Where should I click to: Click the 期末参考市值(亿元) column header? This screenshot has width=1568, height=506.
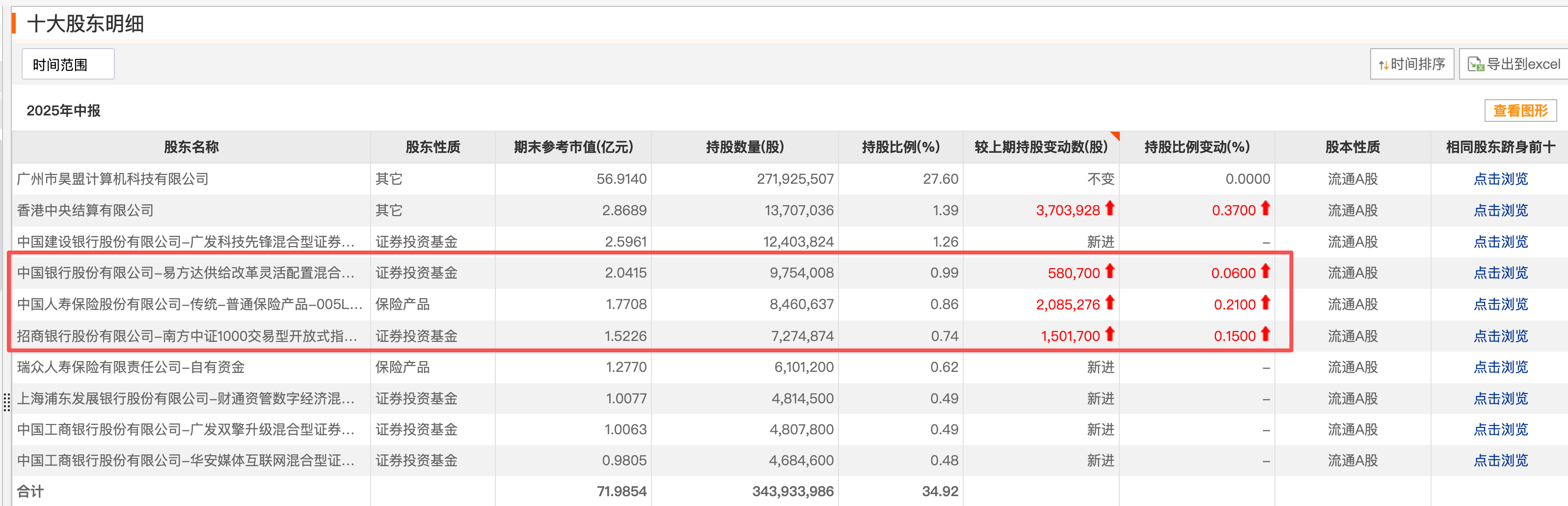click(x=573, y=147)
